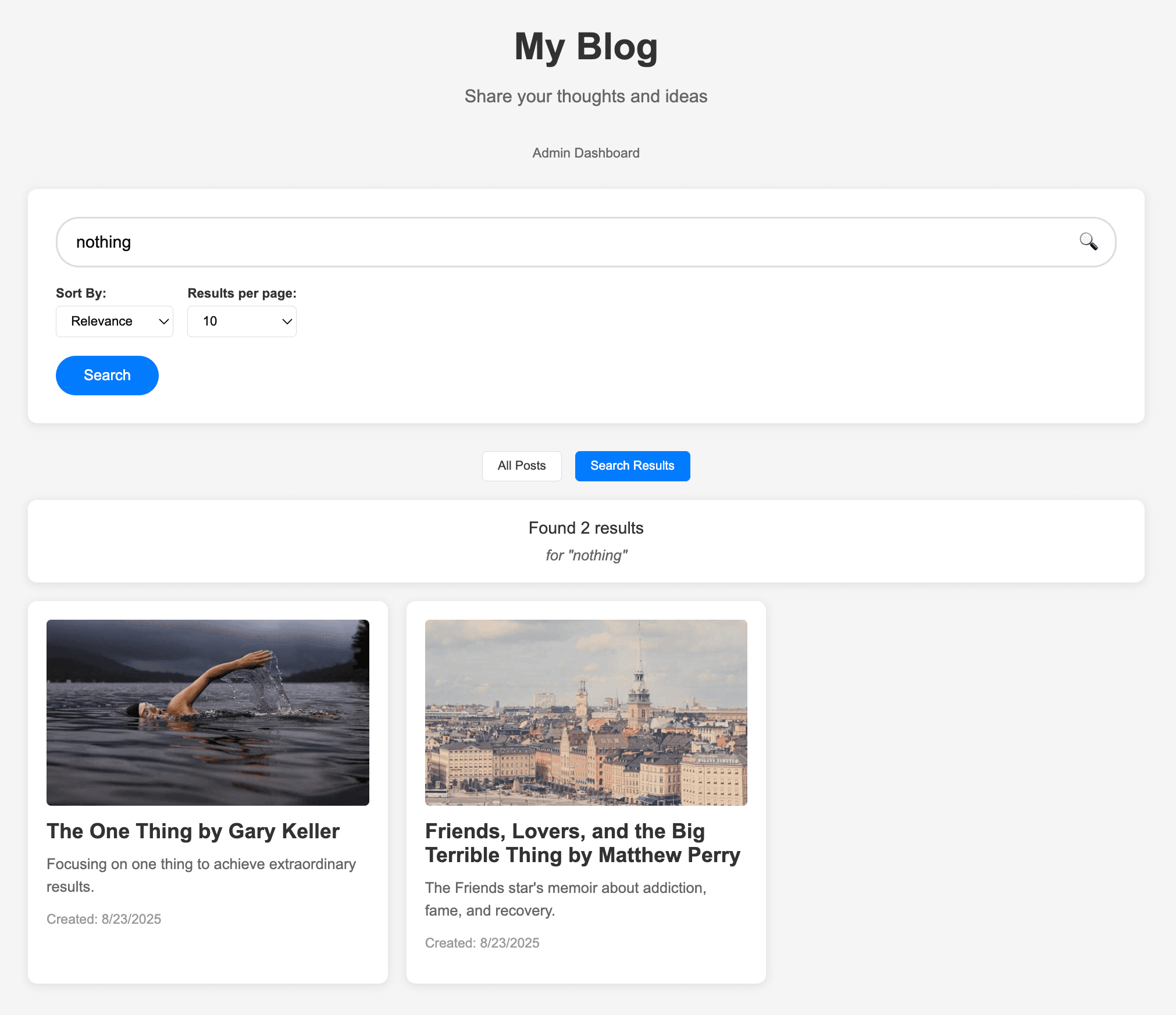
Task: Click "Share your thoughts and ideas" subtitle
Action: (x=586, y=96)
